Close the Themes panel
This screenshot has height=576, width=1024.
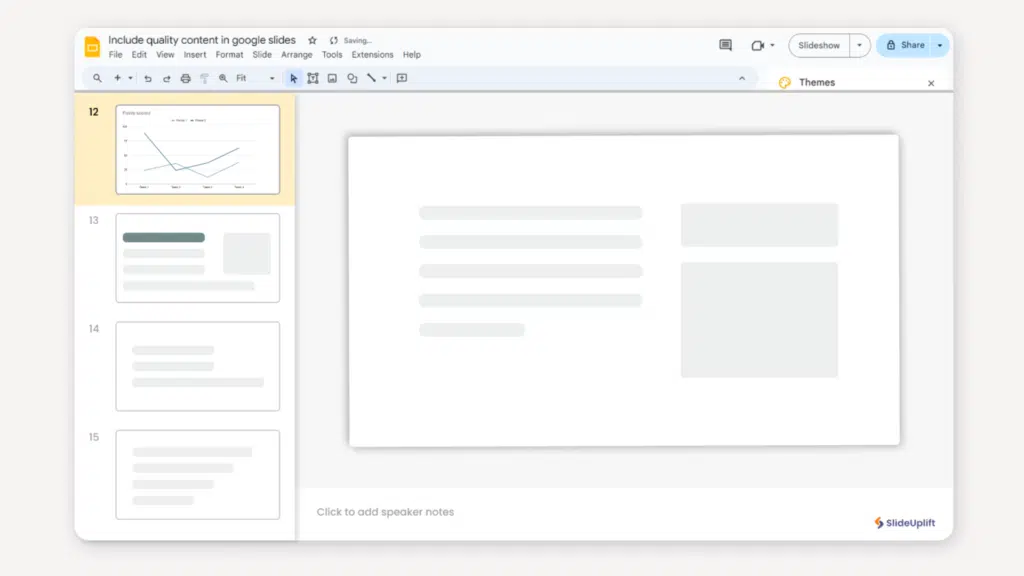931,83
